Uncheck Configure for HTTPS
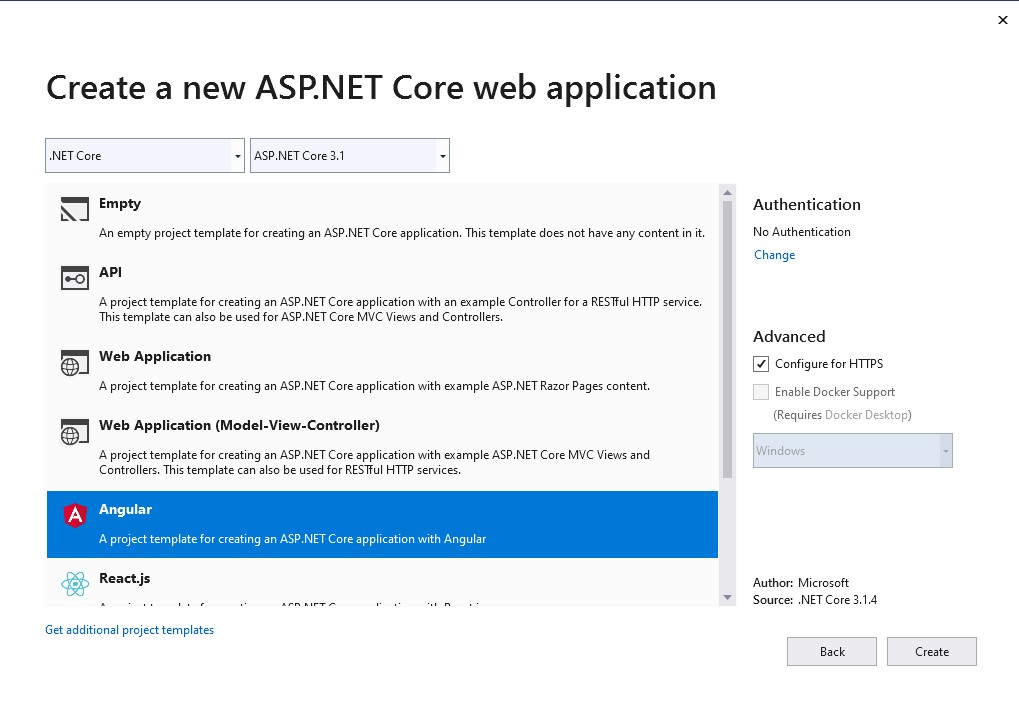The height and width of the screenshot is (706, 1019). pos(762,364)
